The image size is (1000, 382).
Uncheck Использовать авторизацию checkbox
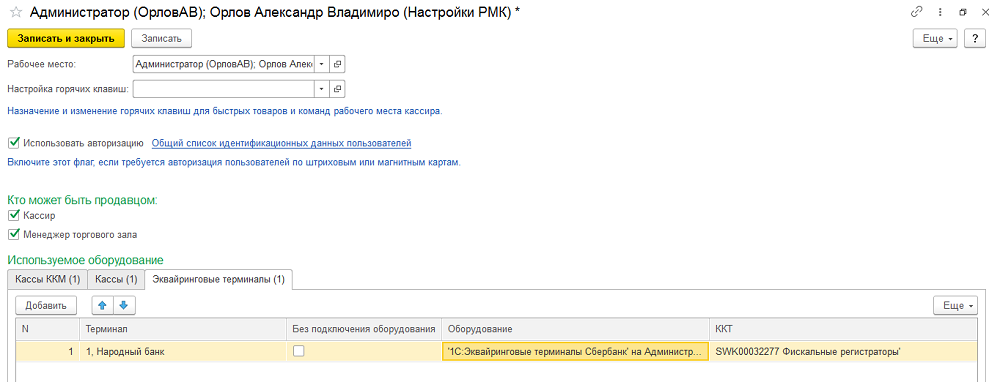coord(14,143)
